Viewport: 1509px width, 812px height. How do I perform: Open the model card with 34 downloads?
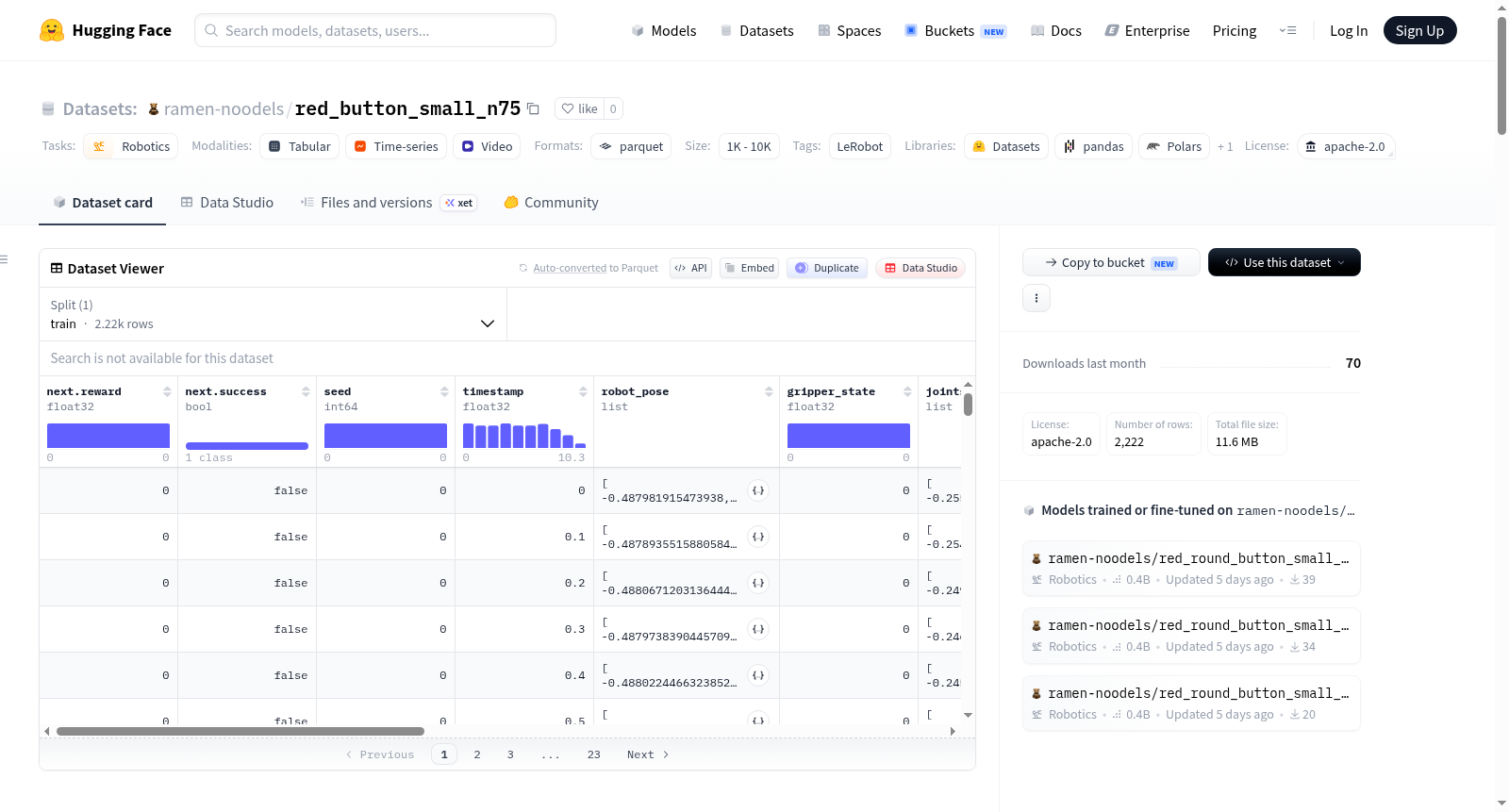coord(1191,636)
